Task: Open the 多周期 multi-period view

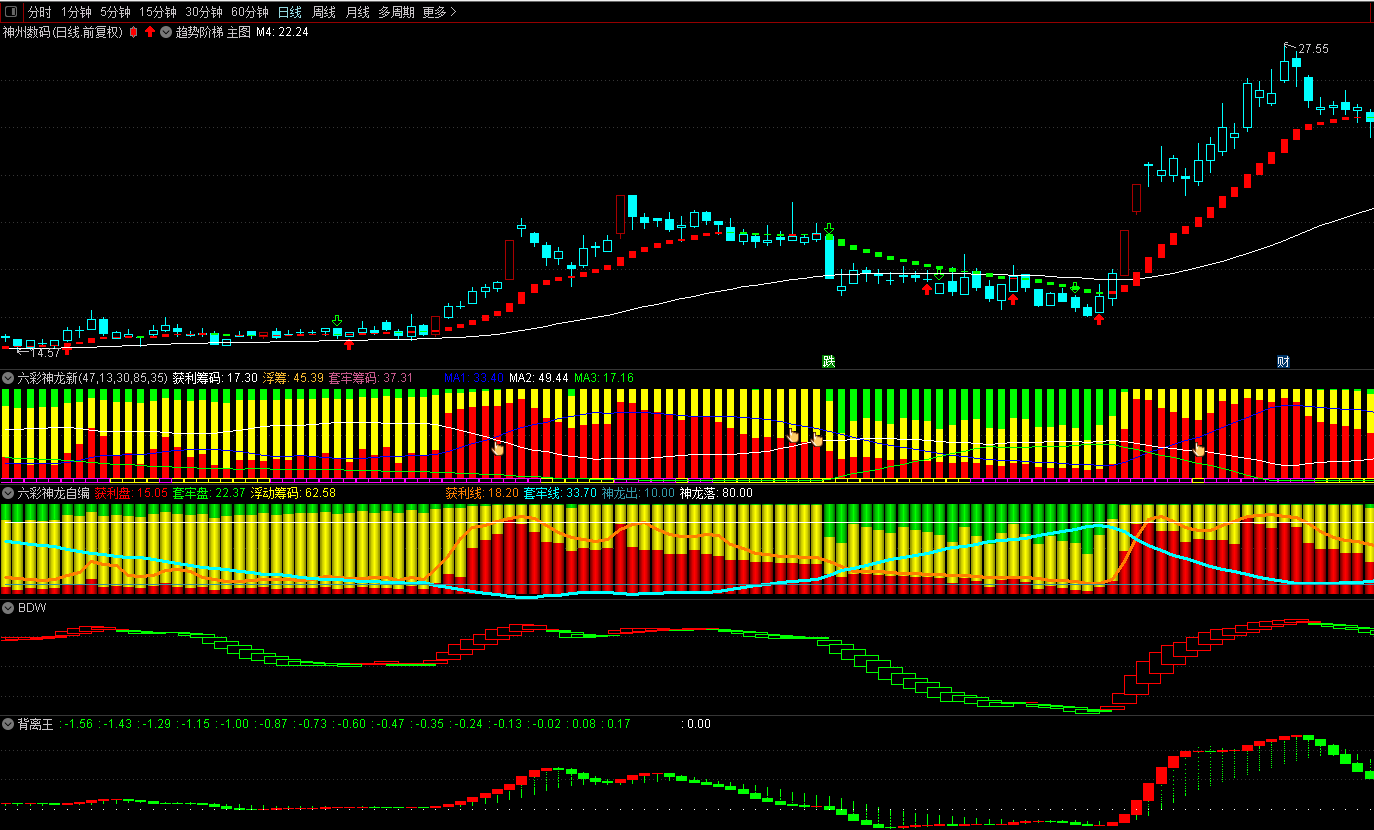Action: (396, 12)
